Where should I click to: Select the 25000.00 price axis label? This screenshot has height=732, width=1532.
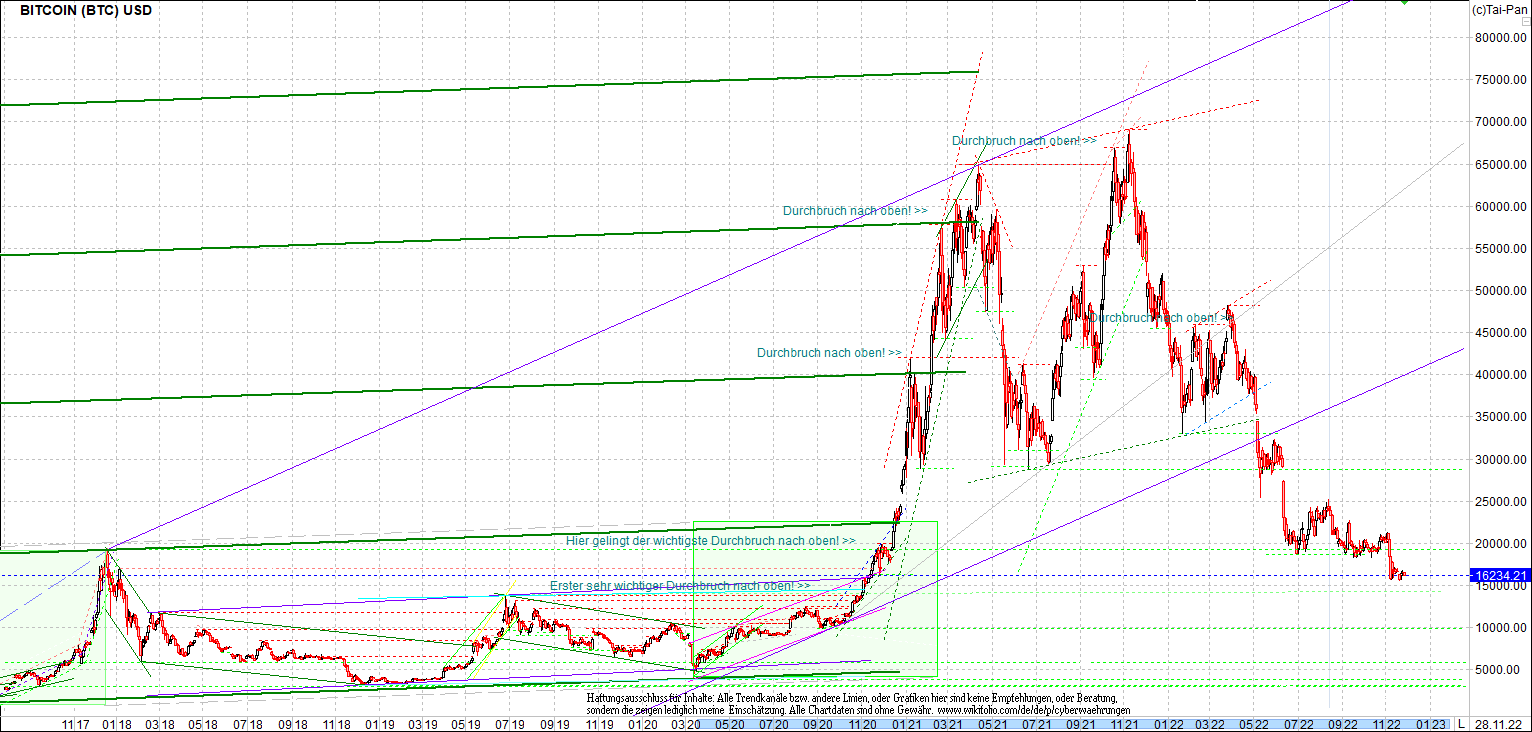1501,502
